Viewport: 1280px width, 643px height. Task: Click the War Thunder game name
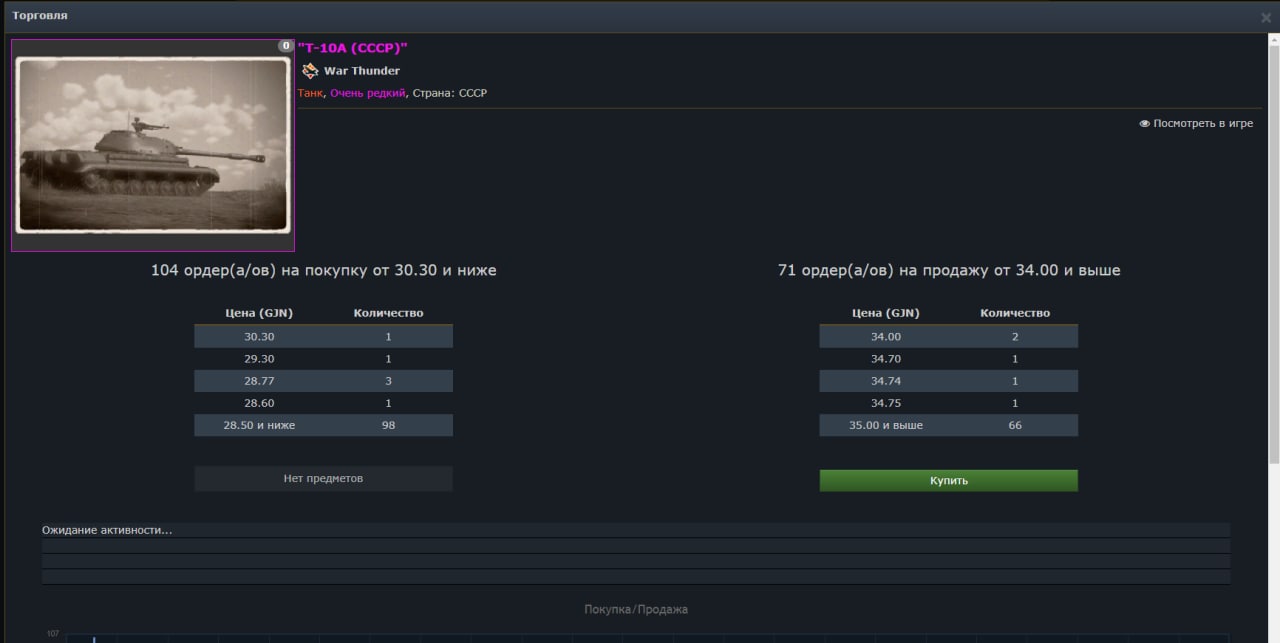pyautogui.click(x=362, y=71)
